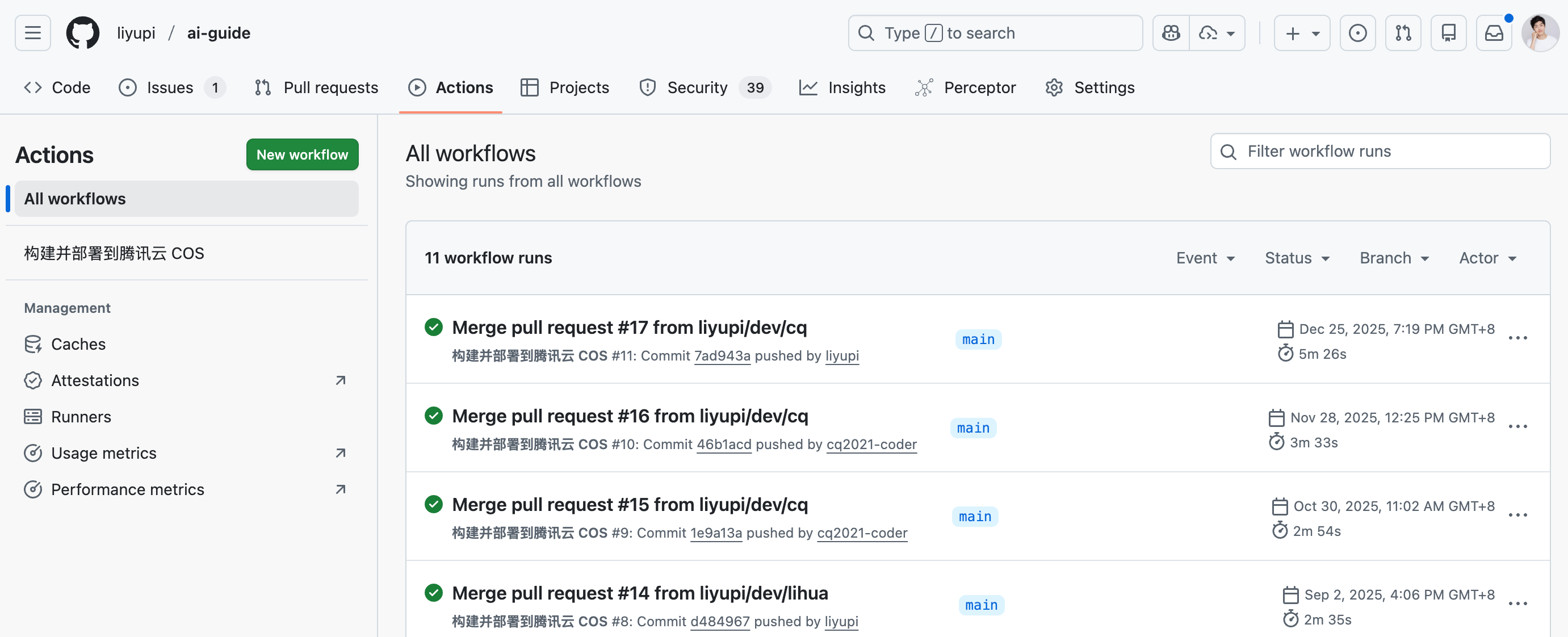The width and height of the screenshot is (1568, 637).
Task: Expand the Event filter dropdown
Action: pos(1205,258)
